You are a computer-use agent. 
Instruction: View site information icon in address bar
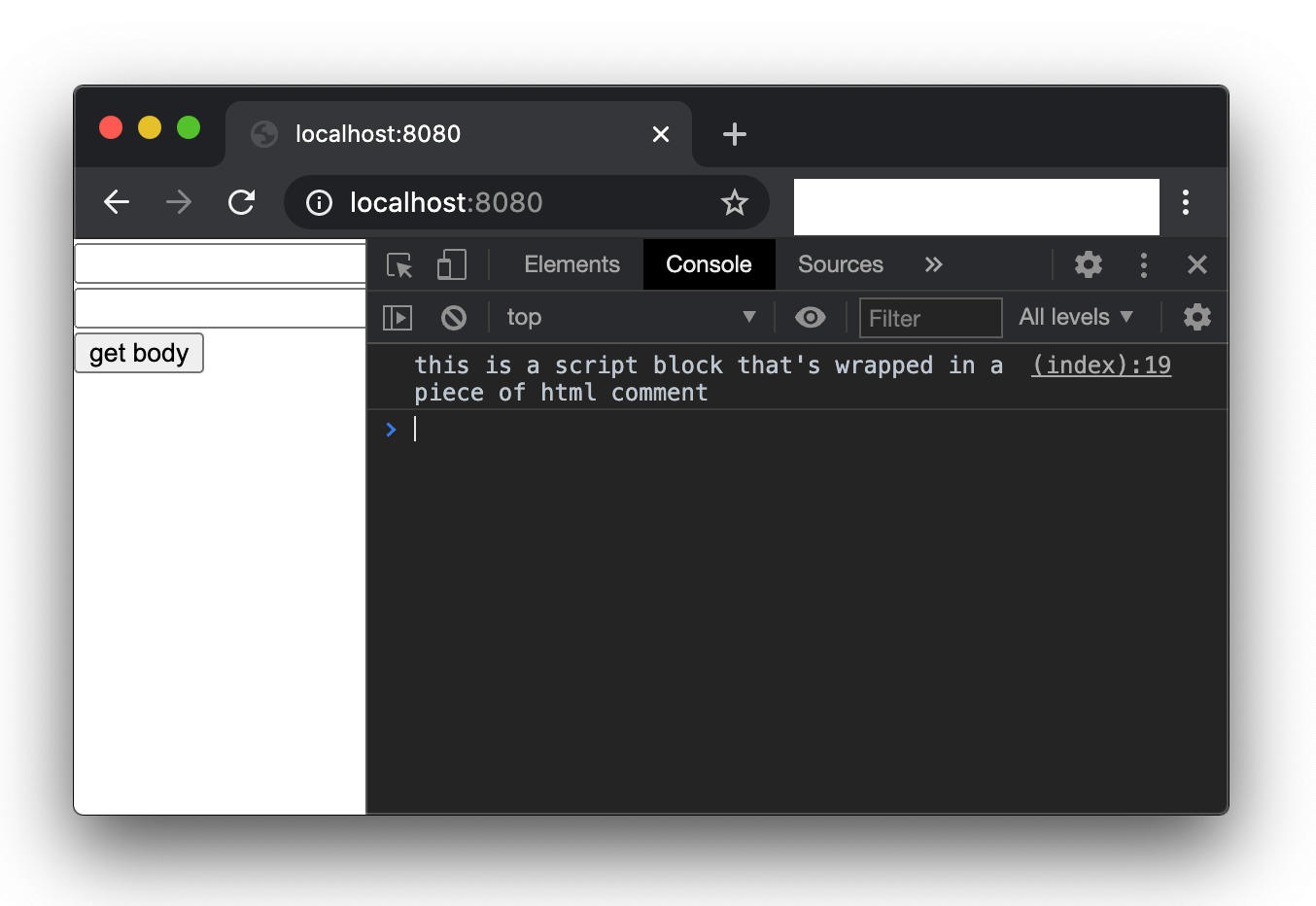coord(319,202)
